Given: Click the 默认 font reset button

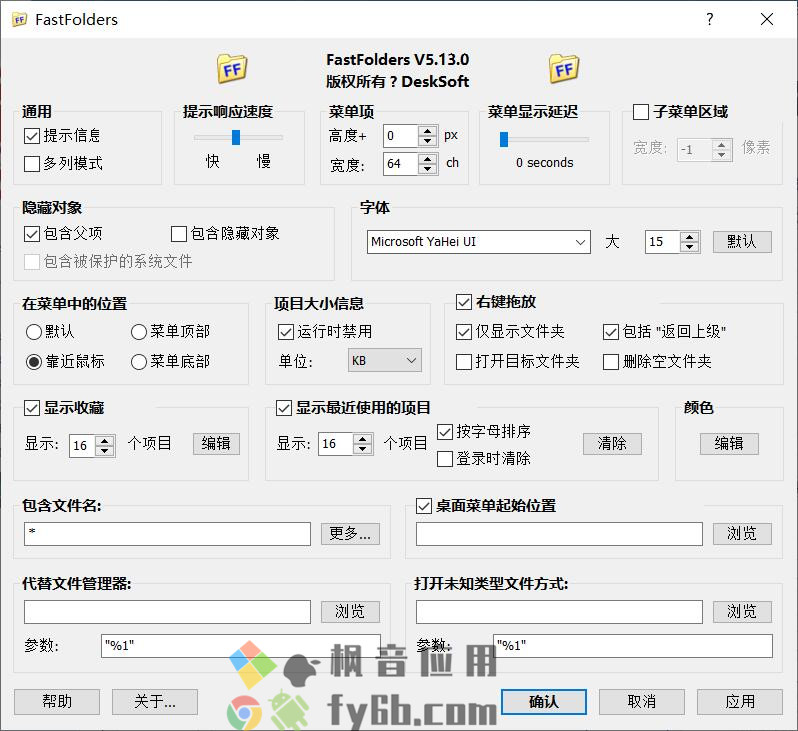Looking at the screenshot, I should [x=742, y=242].
